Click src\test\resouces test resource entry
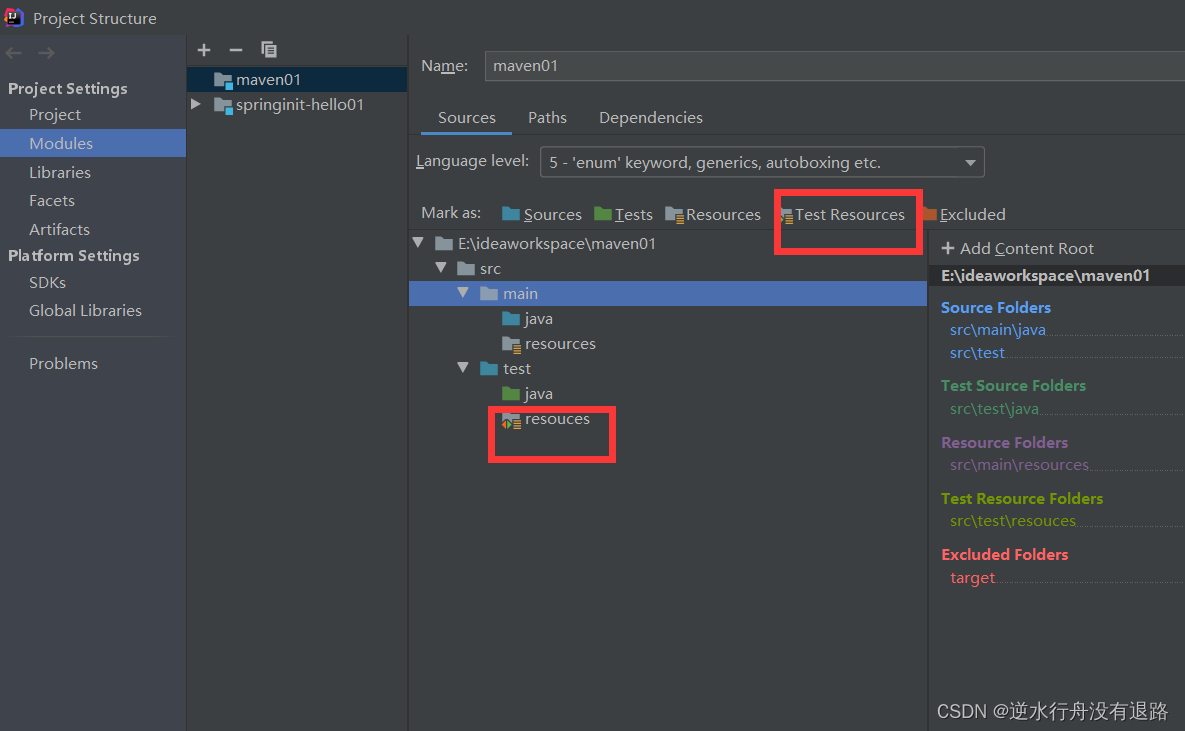 click(1013, 521)
